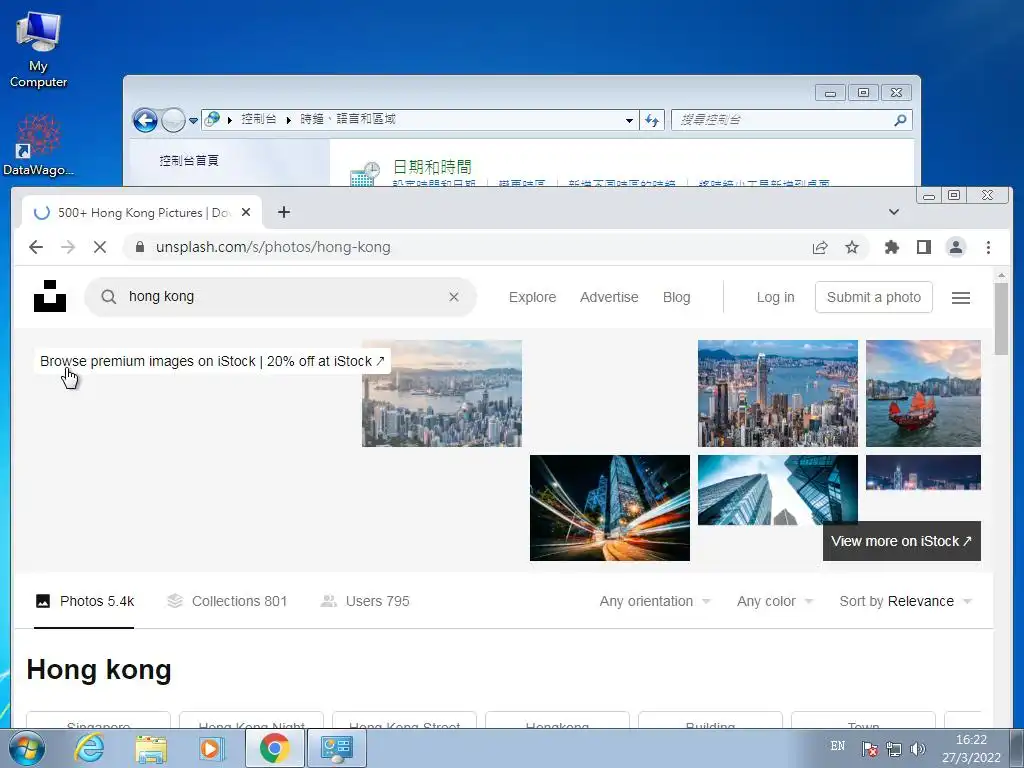Open the Blog link
Screen dimensions: 1024x768
676,297
